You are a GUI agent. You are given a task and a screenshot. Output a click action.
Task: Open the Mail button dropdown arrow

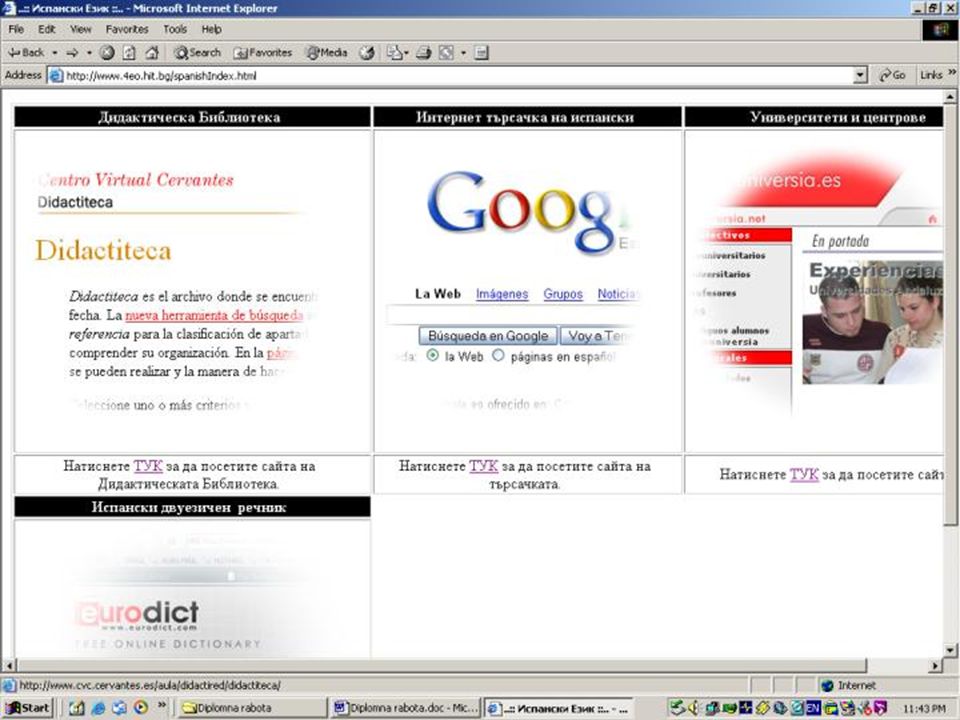(x=406, y=53)
